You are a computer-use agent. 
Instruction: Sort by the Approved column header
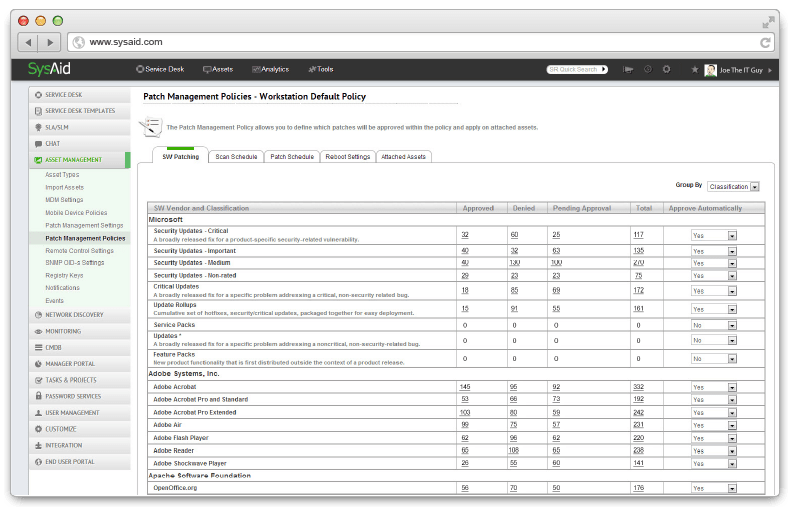coord(478,208)
